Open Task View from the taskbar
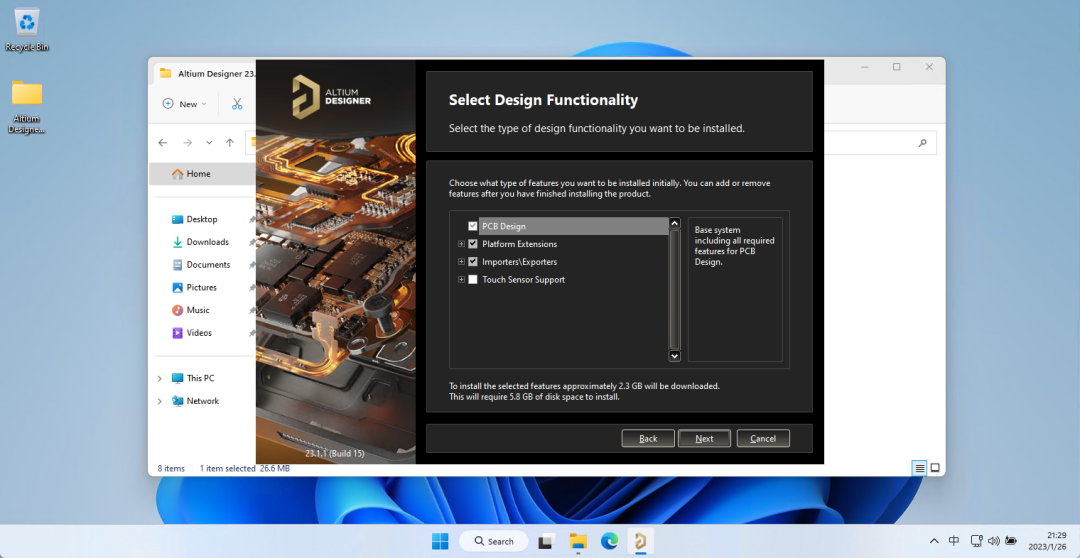 pos(546,541)
